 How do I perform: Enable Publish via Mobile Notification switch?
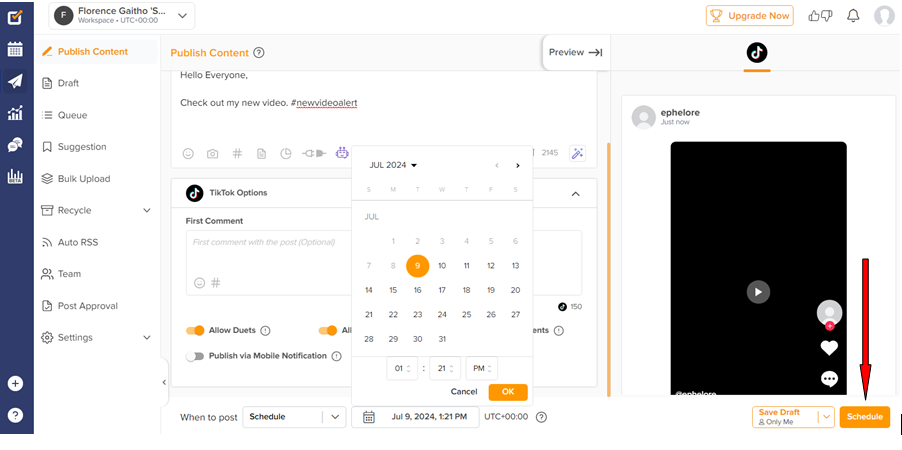(x=195, y=356)
